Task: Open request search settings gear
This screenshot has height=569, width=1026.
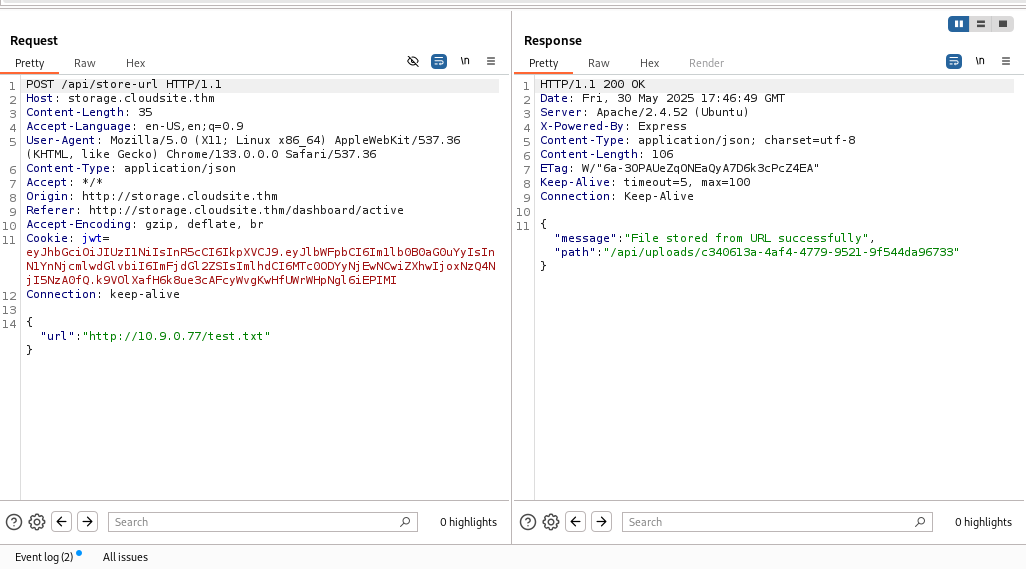Action: coord(37,521)
